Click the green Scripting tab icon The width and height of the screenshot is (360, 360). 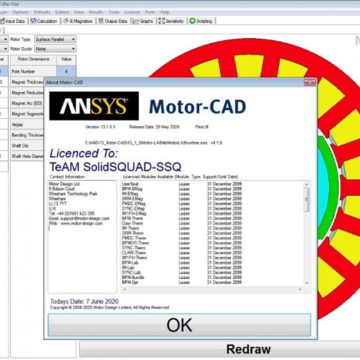tap(192, 21)
